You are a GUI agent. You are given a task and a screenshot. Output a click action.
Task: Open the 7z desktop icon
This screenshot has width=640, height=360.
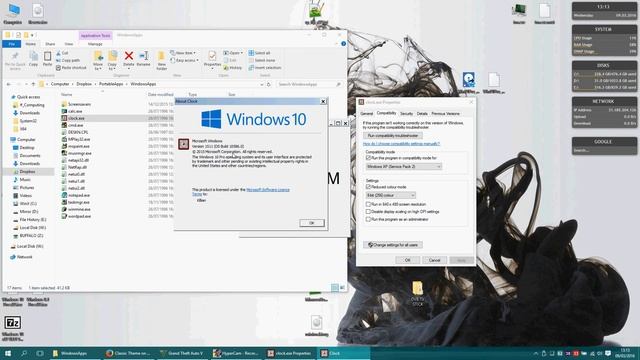tap(12, 323)
